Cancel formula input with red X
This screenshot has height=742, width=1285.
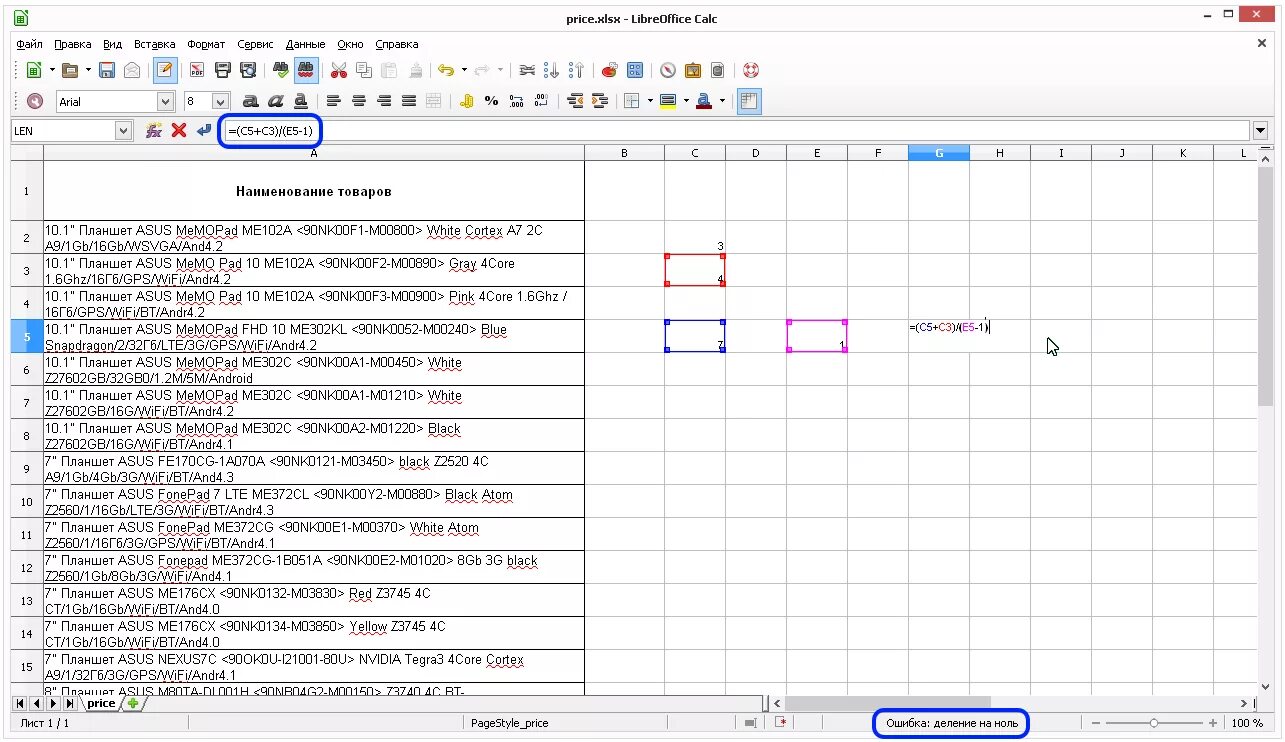[x=179, y=130]
